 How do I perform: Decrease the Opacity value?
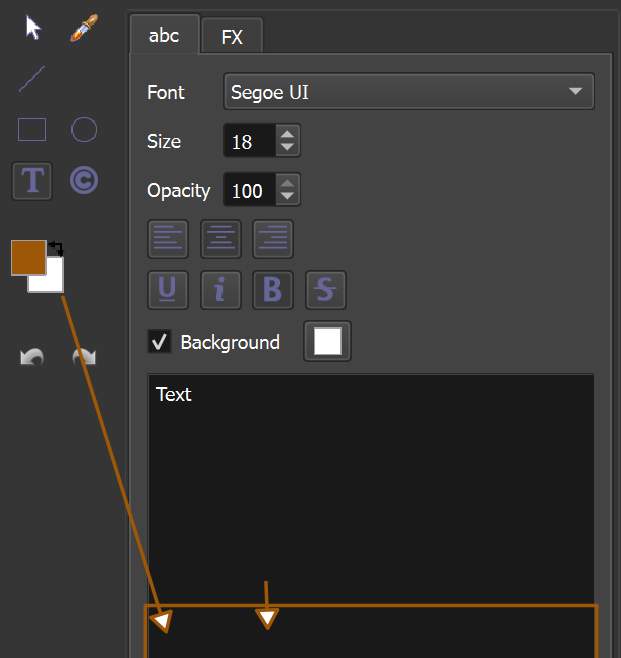(x=287, y=196)
